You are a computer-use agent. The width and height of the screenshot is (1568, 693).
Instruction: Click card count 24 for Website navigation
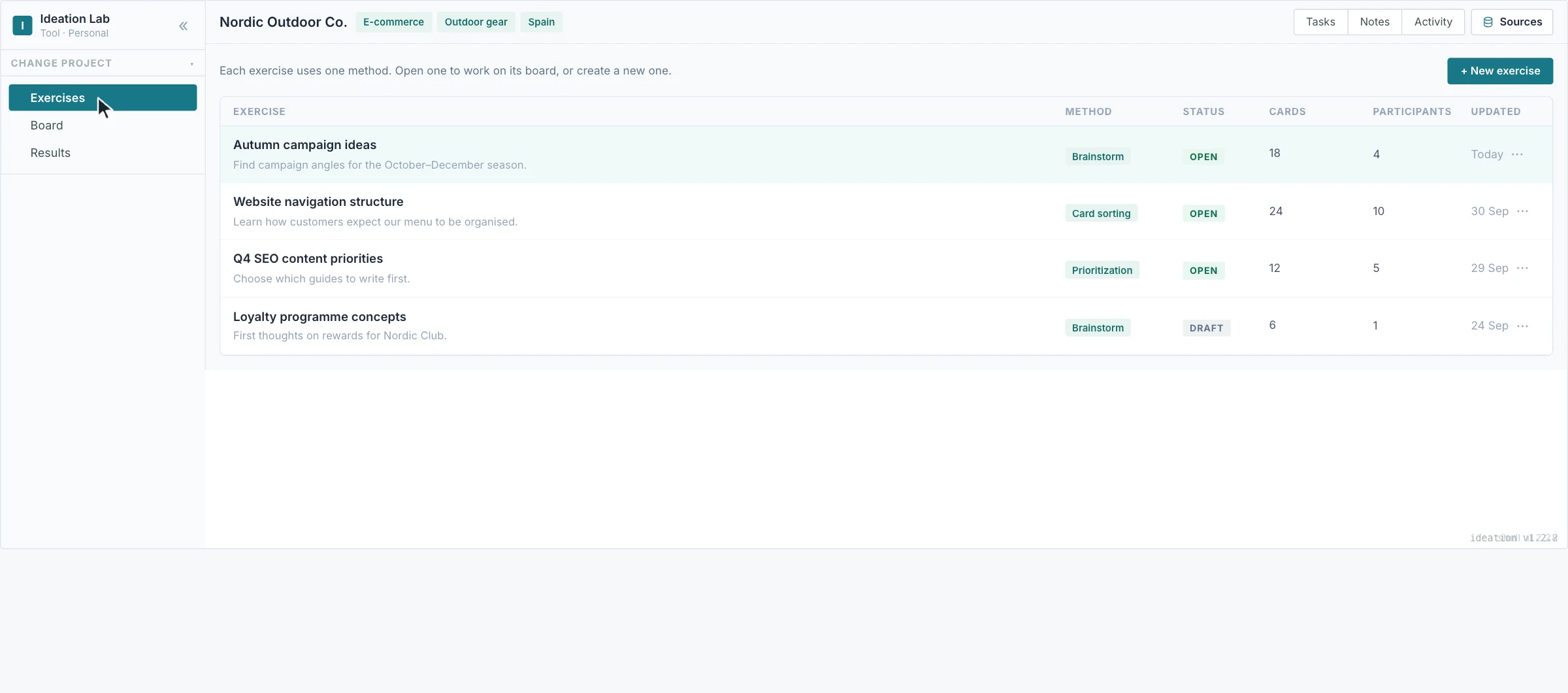coord(1275,211)
